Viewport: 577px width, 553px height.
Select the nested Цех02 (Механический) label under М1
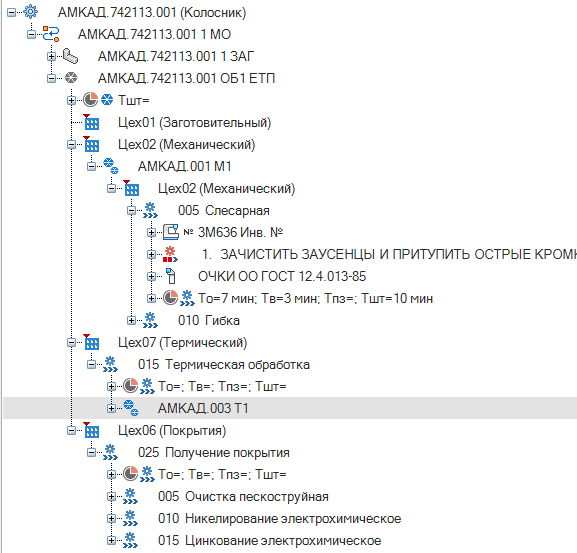[227, 188]
